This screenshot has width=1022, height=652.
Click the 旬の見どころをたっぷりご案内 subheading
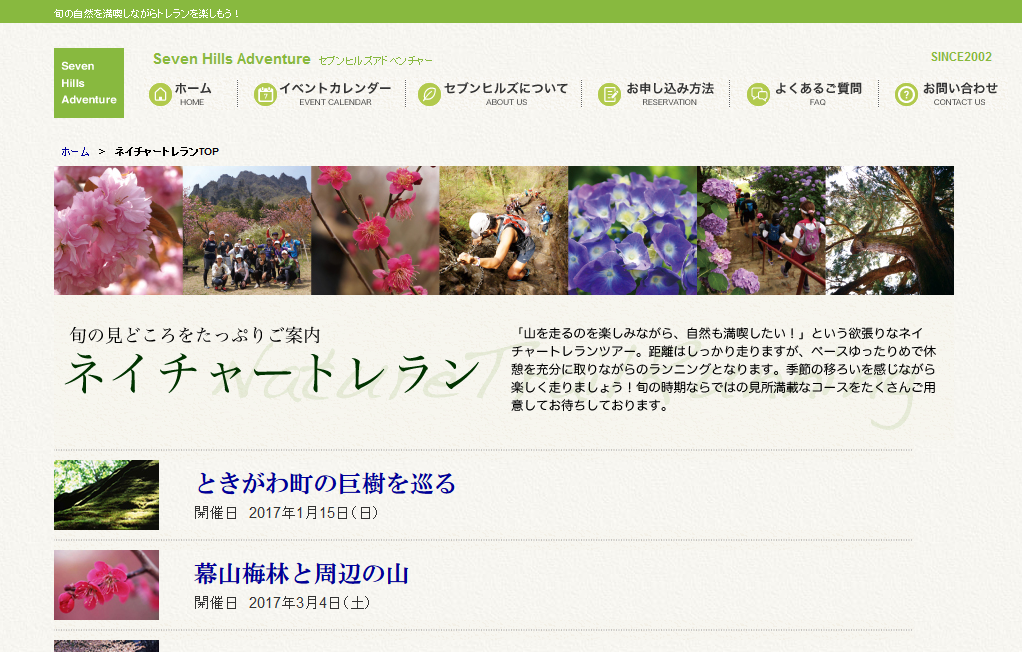(196, 335)
